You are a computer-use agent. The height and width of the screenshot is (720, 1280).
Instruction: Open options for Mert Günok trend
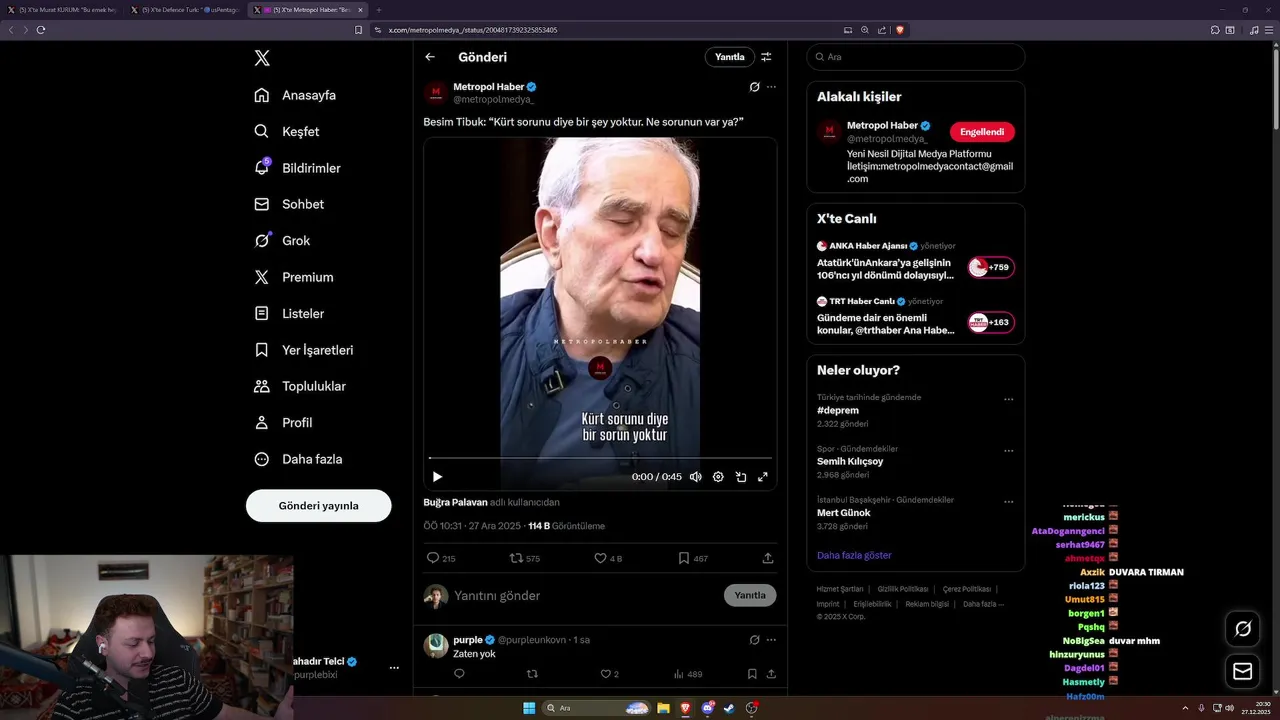tap(1008, 501)
